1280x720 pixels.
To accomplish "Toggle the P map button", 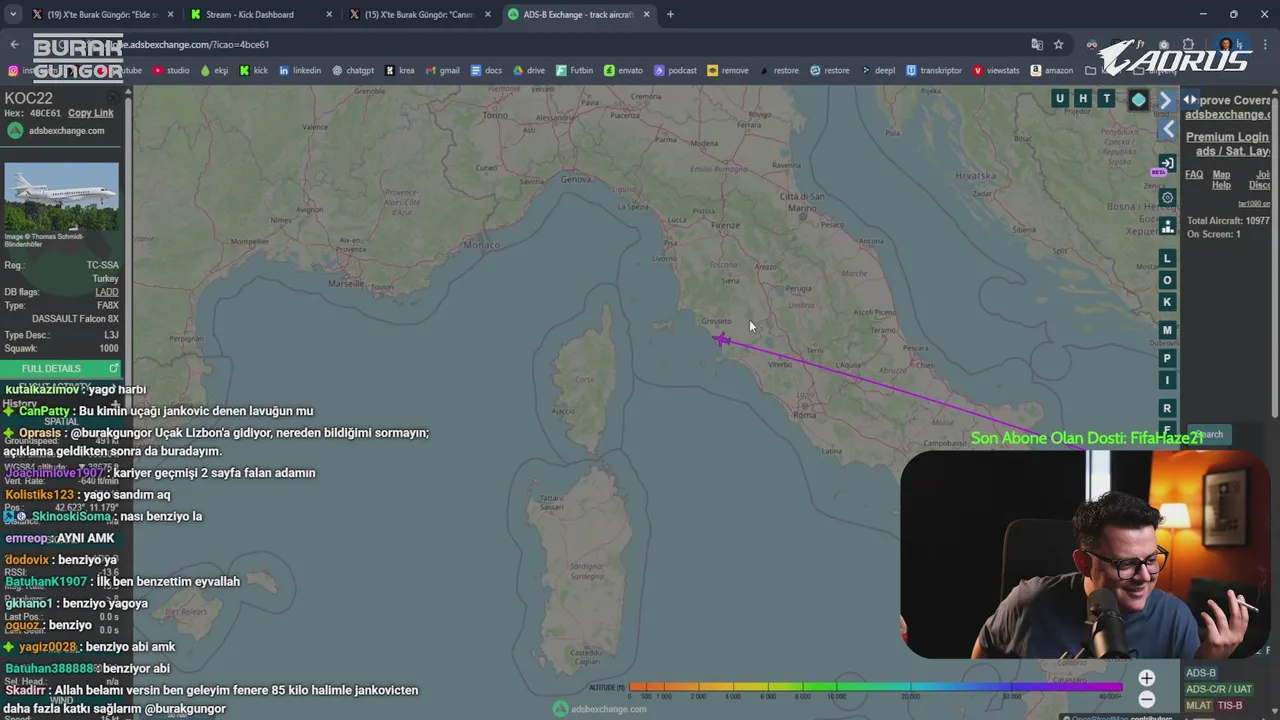I will (1167, 358).
